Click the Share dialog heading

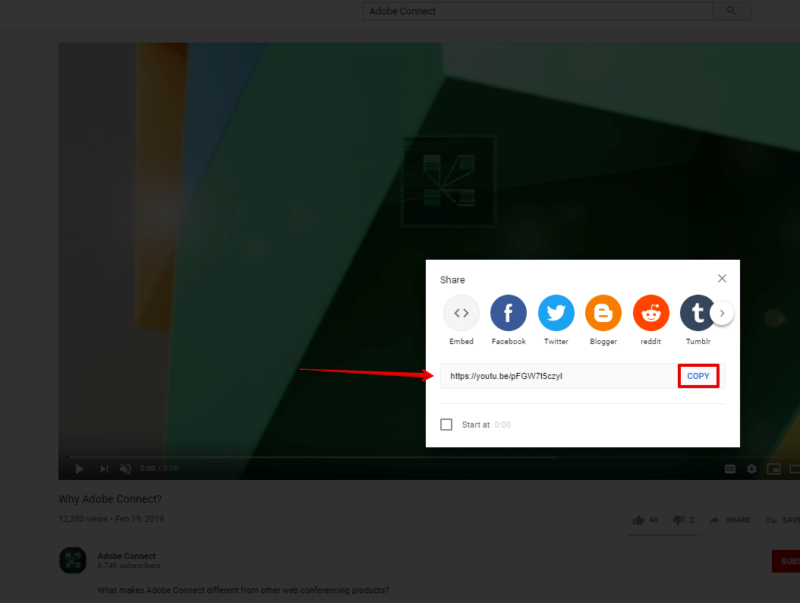453,280
